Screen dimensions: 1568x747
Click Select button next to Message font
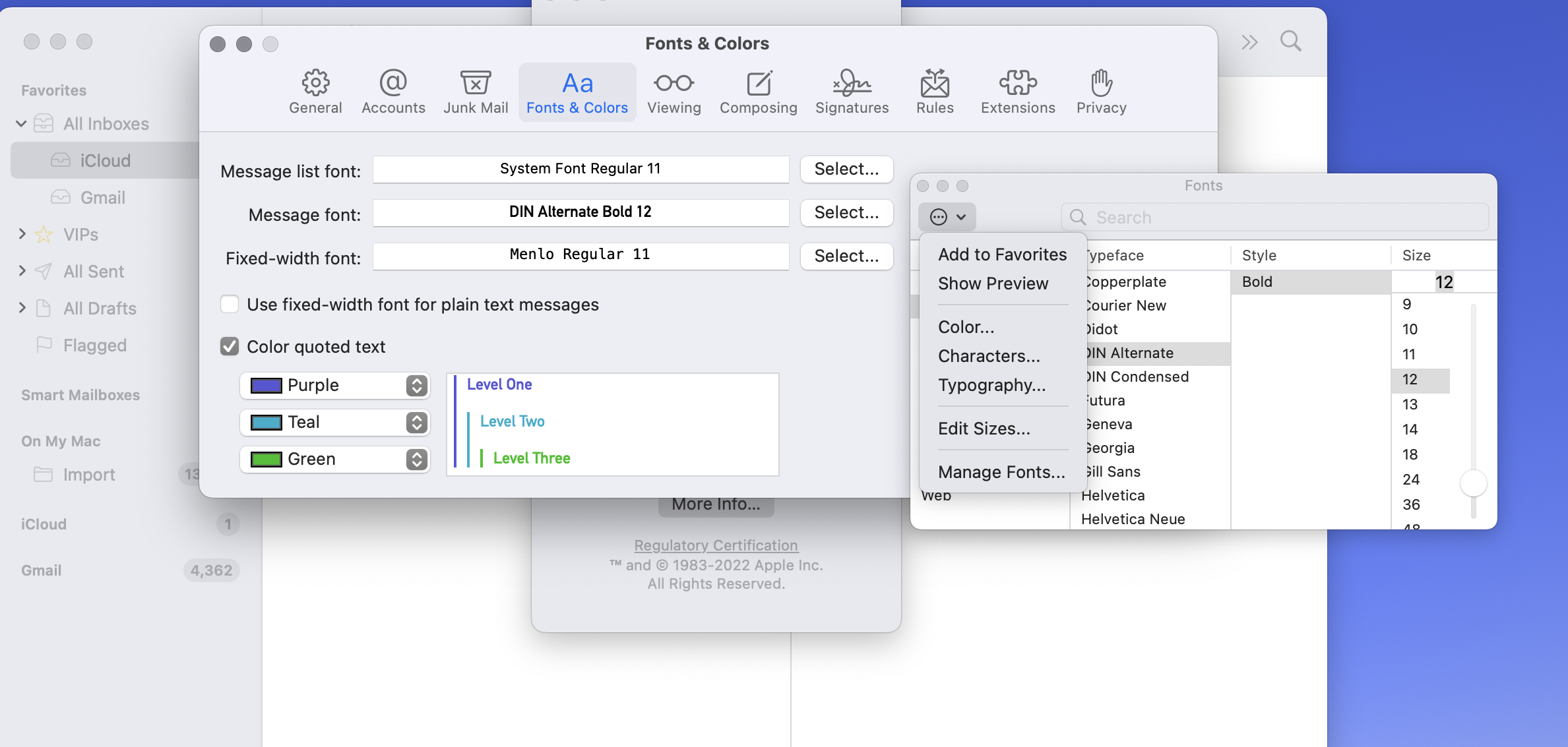tap(846, 212)
